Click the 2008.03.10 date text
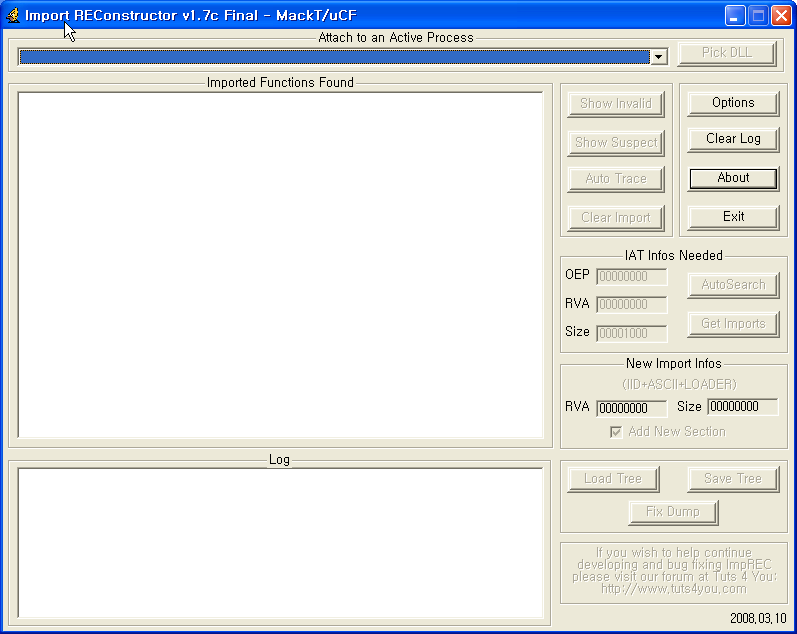The height and width of the screenshot is (634, 797). 758,619
